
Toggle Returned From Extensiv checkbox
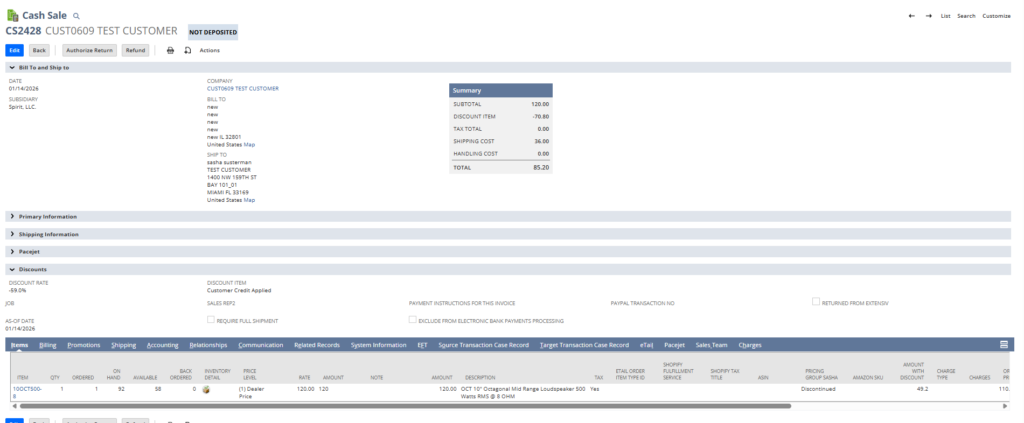pyautogui.click(x=816, y=301)
